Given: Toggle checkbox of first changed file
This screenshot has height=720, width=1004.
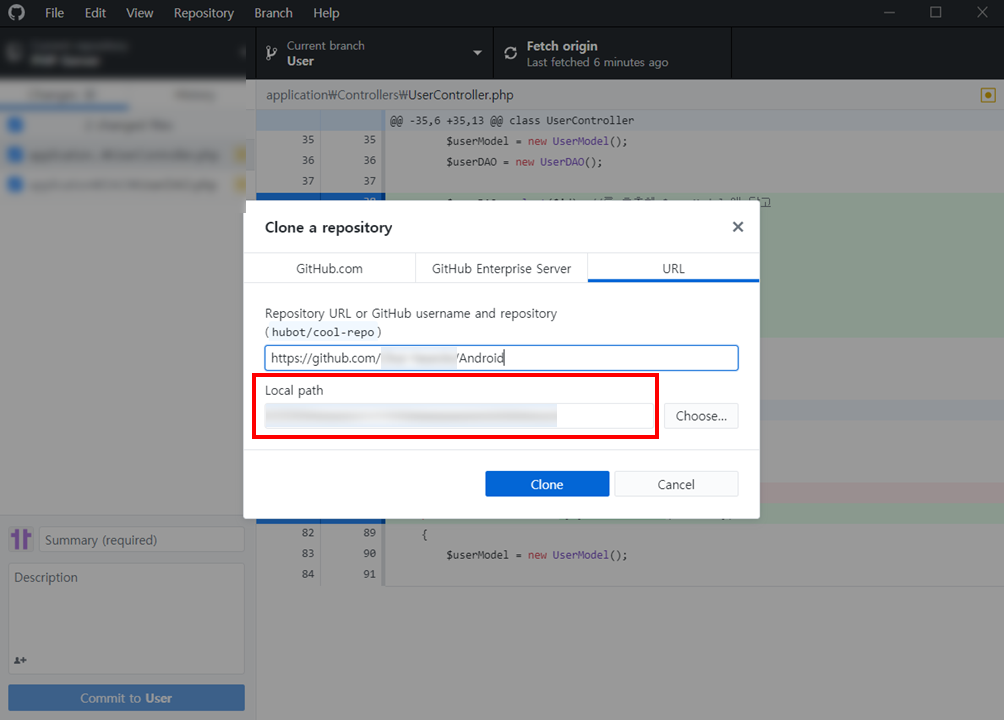Looking at the screenshot, I should (x=15, y=154).
